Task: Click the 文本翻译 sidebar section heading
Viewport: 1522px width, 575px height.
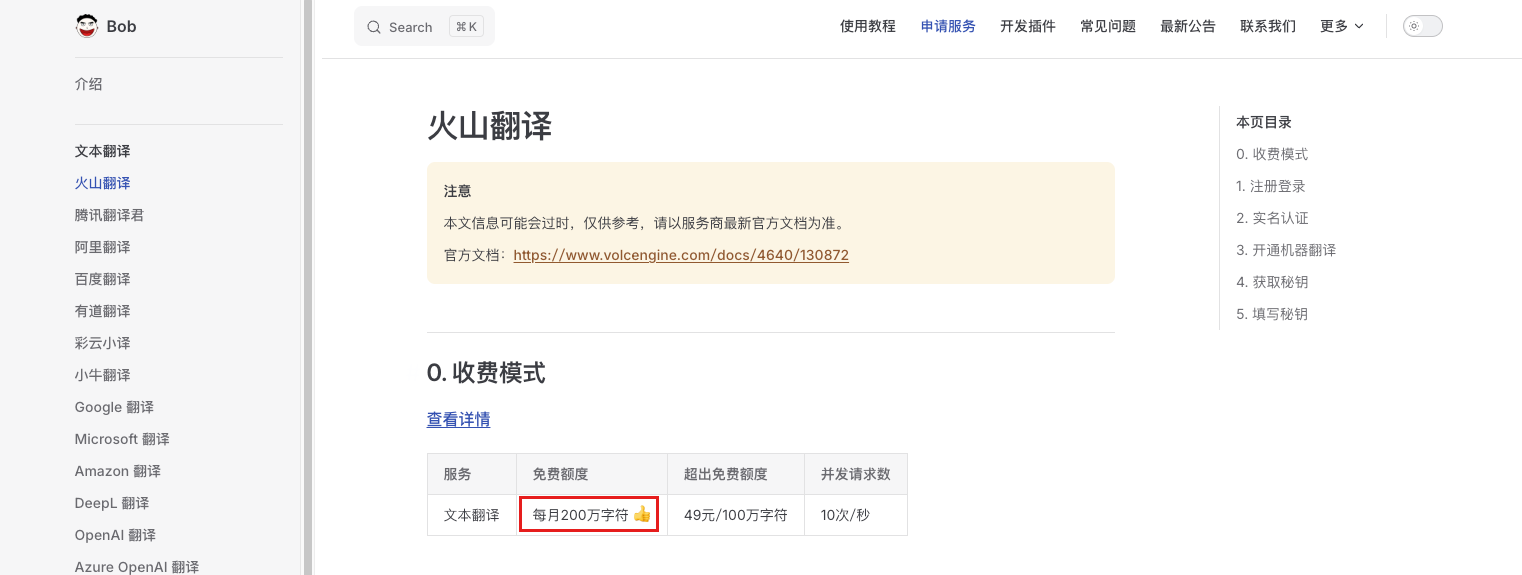Action: point(102,151)
